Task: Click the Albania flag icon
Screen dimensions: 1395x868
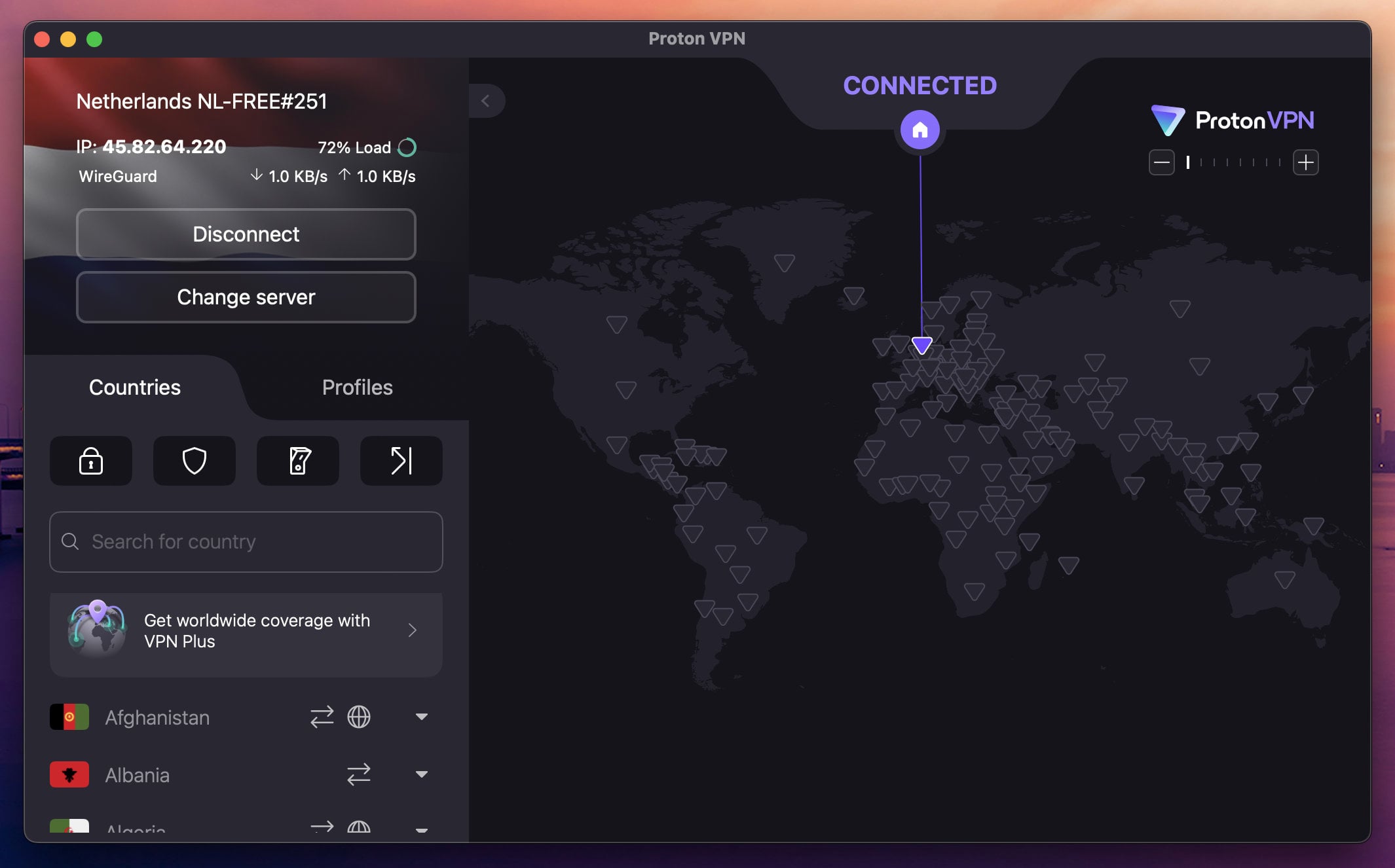Action: [x=69, y=774]
